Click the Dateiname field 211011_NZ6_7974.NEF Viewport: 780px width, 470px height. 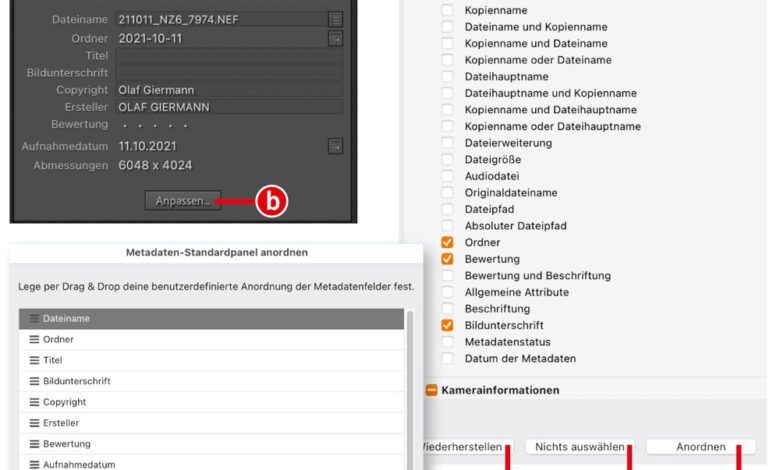pos(221,19)
